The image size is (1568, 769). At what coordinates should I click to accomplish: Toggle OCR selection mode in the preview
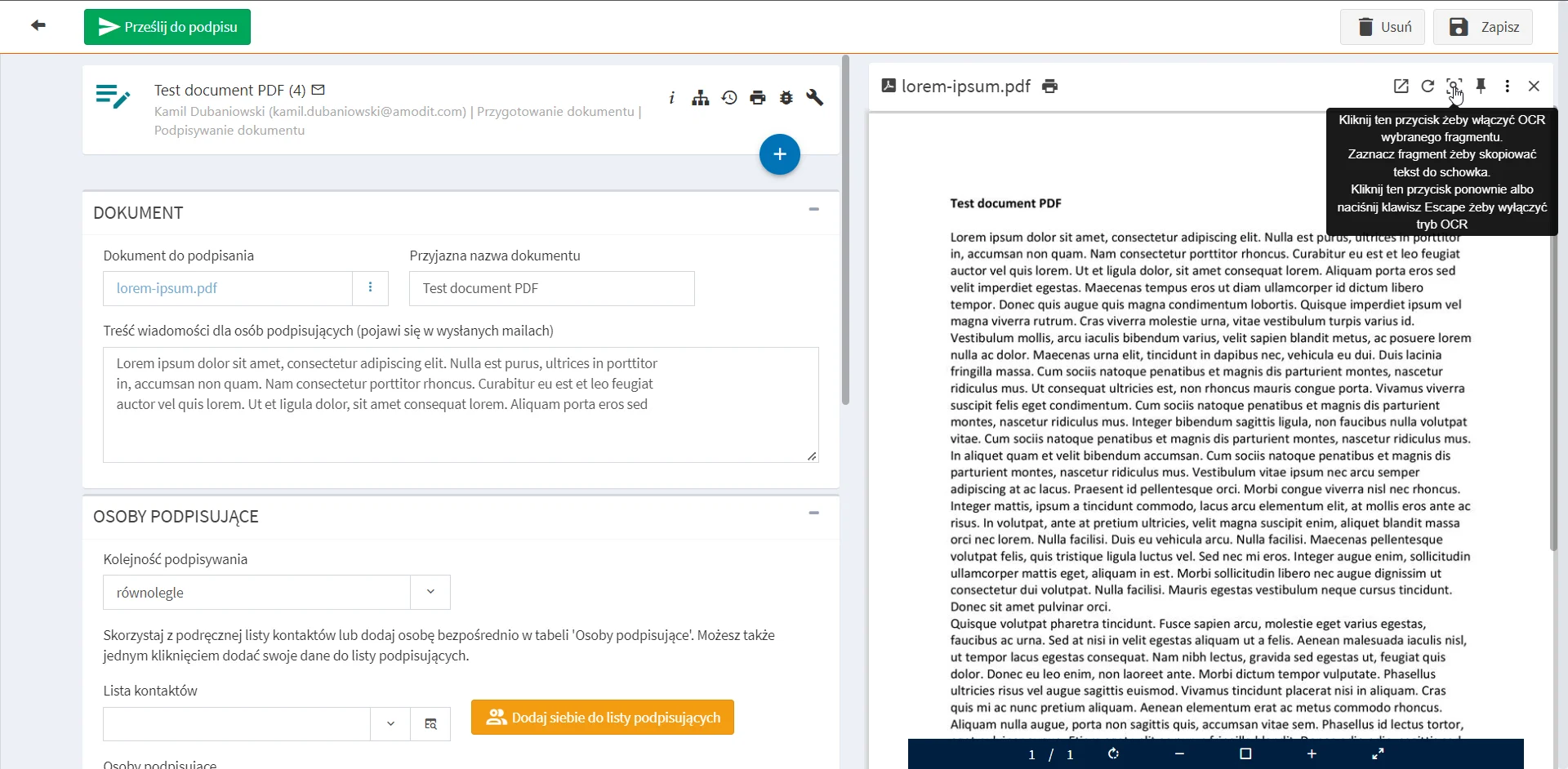click(1454, 86)
